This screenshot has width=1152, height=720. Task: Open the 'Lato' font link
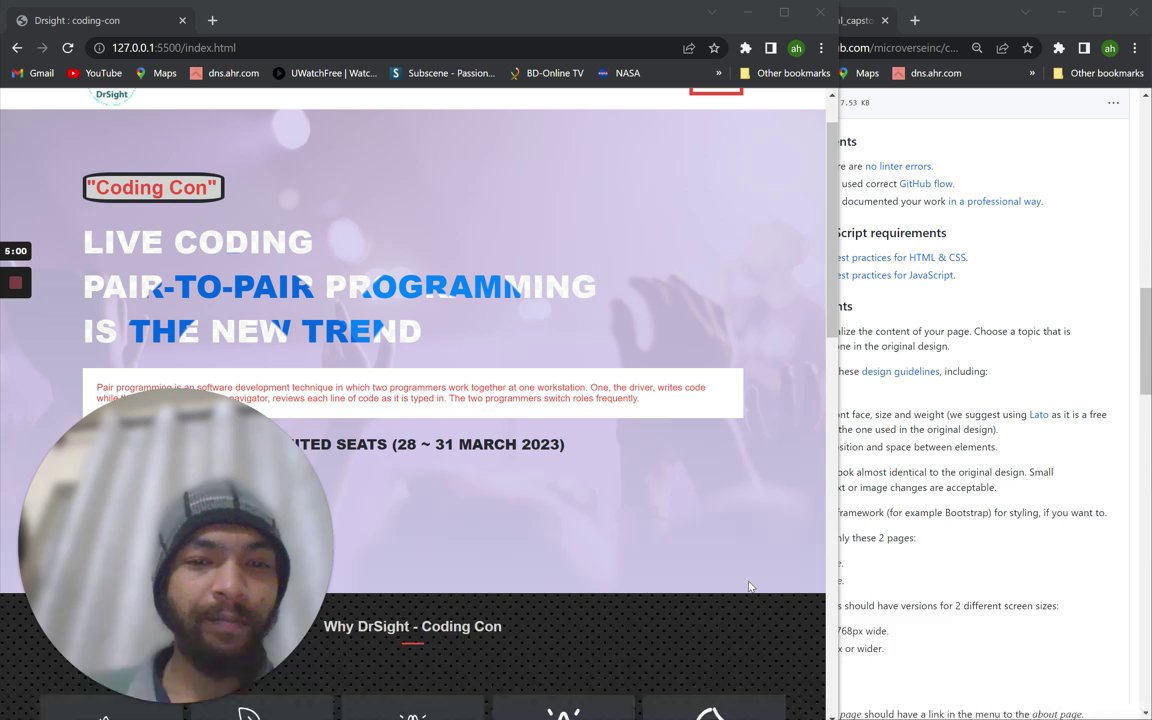point(1039,414)
